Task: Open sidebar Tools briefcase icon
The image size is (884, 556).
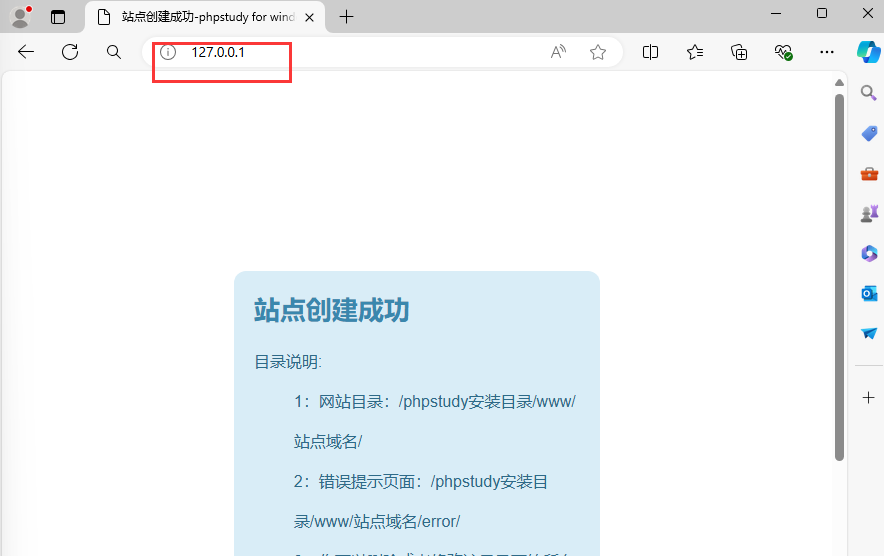Action: point(869,174)
